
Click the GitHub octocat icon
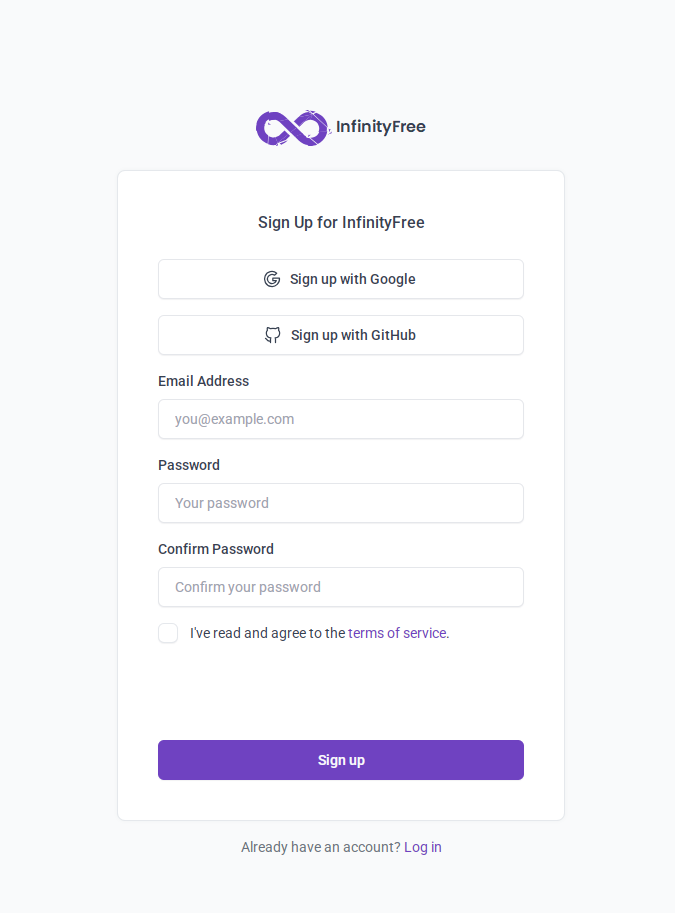(x=273, y=335)
